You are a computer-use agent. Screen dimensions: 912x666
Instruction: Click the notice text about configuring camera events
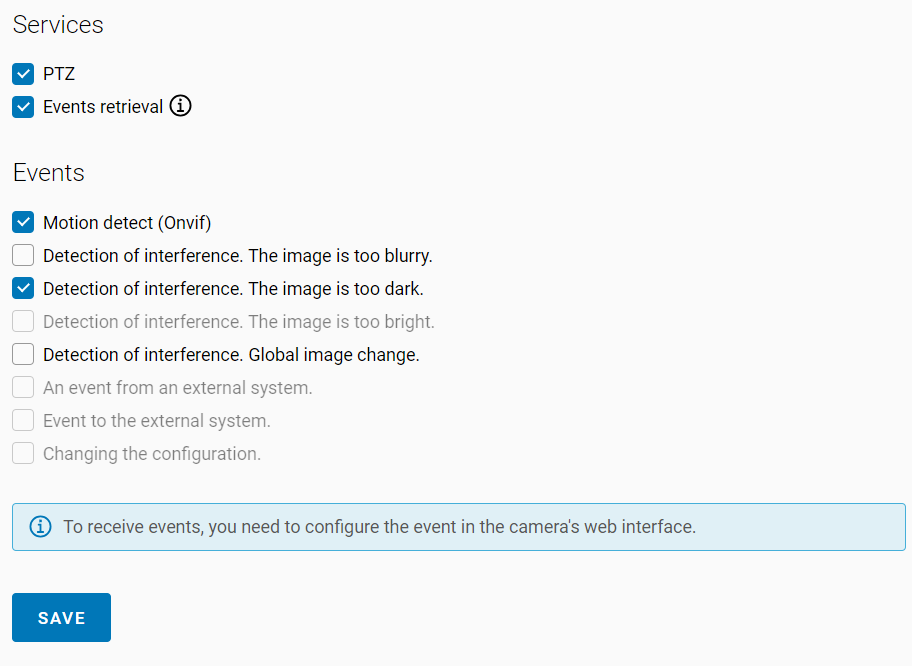(x=379, y=527)
